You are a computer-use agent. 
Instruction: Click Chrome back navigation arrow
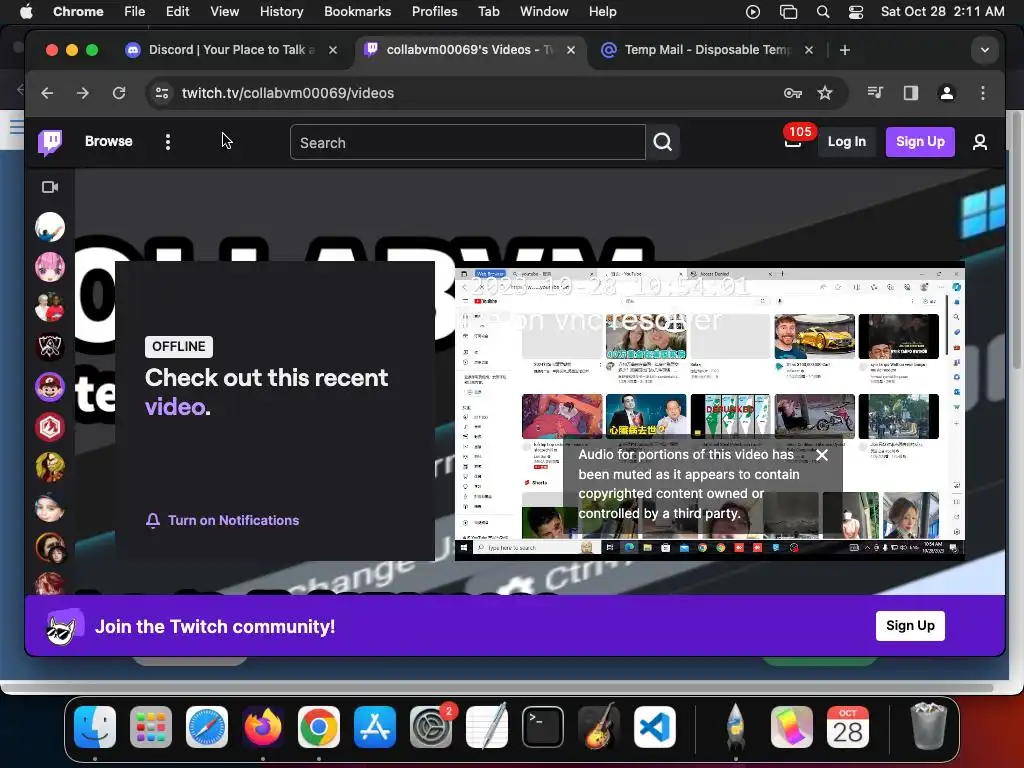click(x=47, y=93)
